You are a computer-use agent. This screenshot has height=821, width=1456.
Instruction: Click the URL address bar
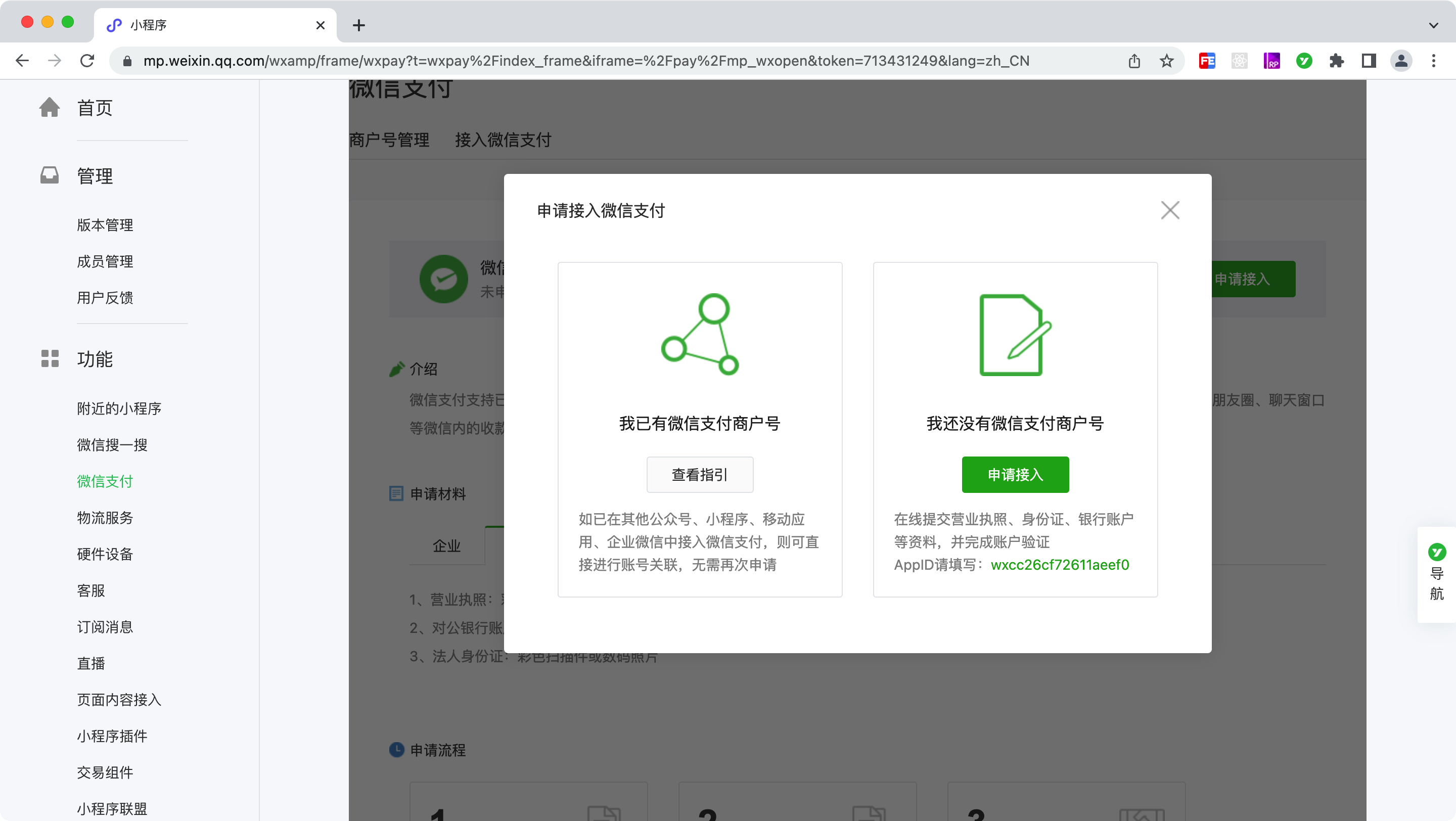click(585, 61)
